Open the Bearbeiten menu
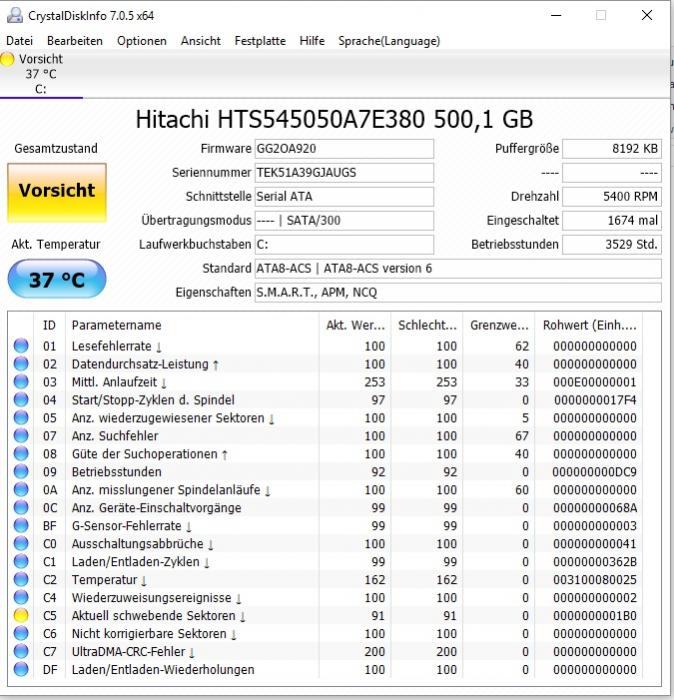 click(75, 41)
